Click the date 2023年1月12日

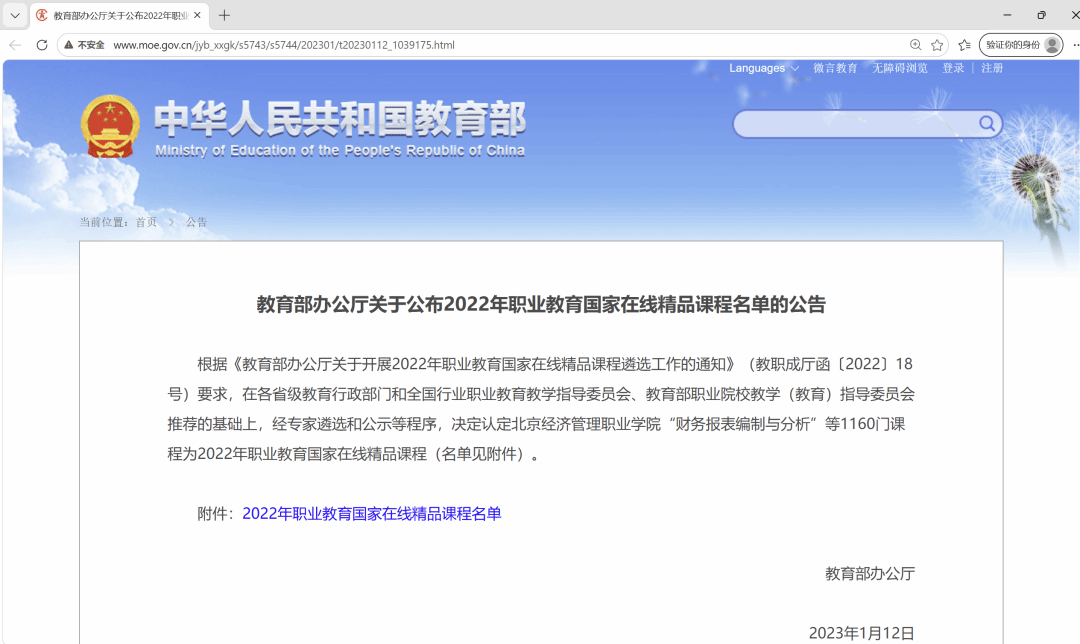862,633
